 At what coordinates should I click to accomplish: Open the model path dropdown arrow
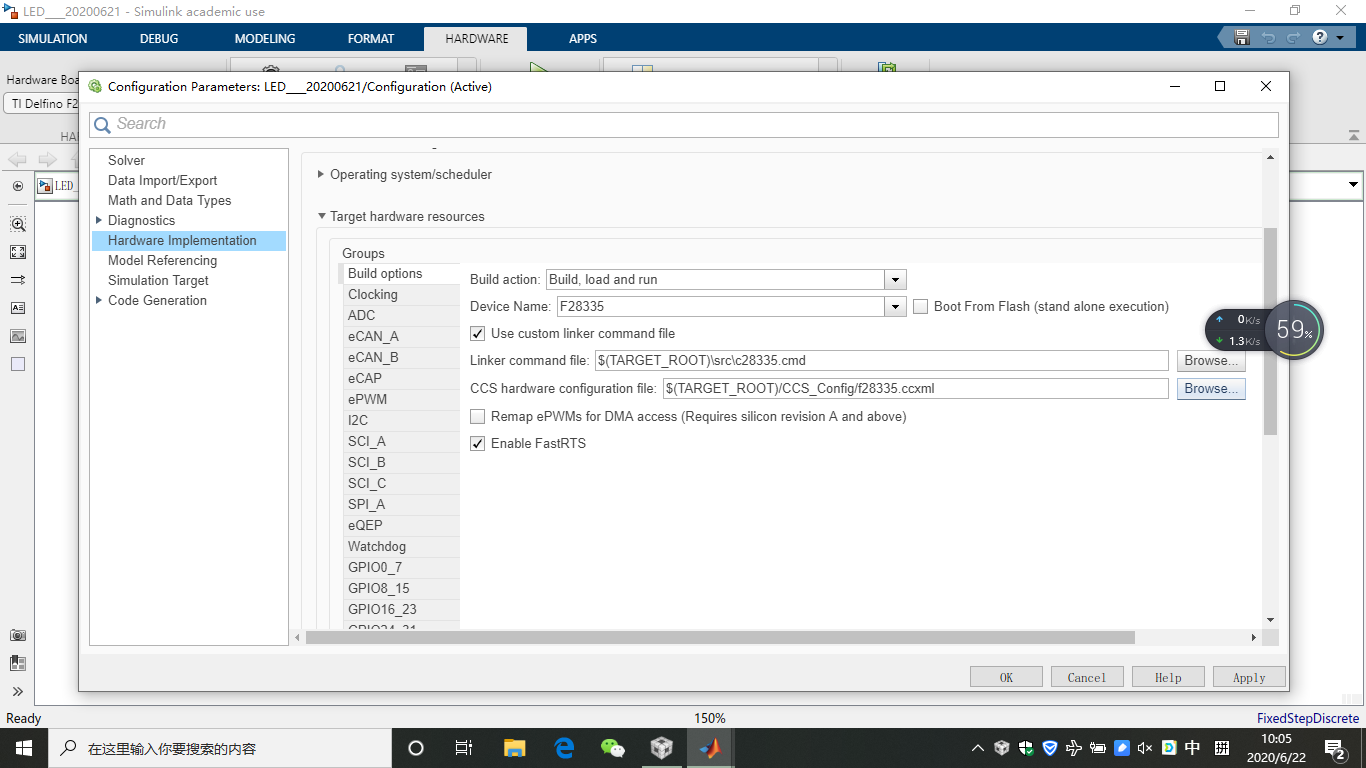(1353, 185)
